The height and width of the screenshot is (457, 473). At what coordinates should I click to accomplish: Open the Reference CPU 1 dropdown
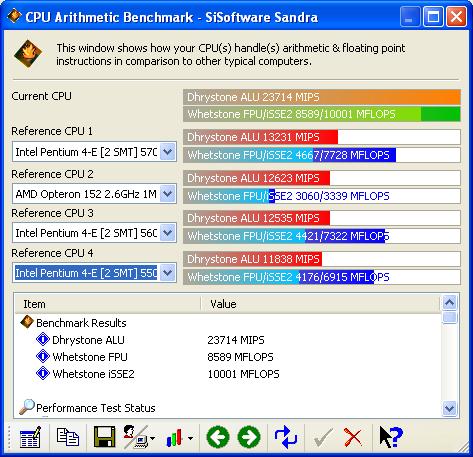[x=168, y=152]
